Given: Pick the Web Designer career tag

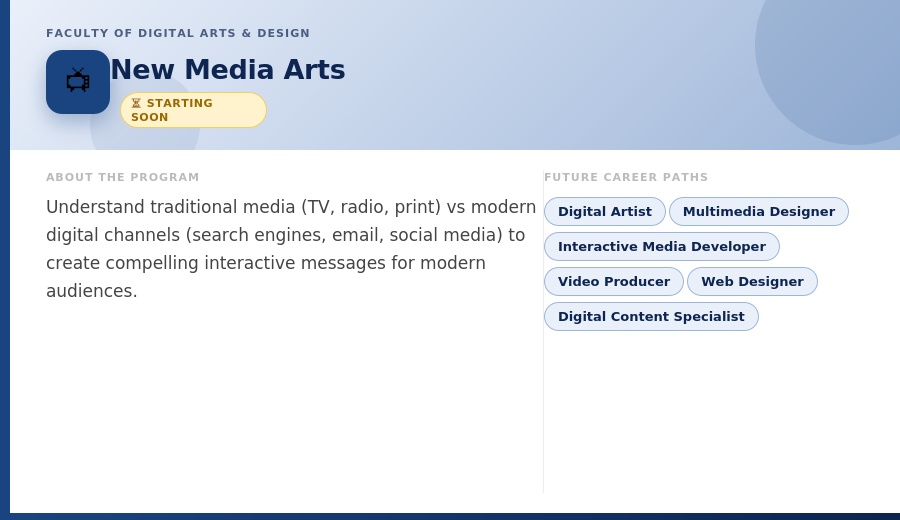Looking at the screenshot, I should pos(752,282).
